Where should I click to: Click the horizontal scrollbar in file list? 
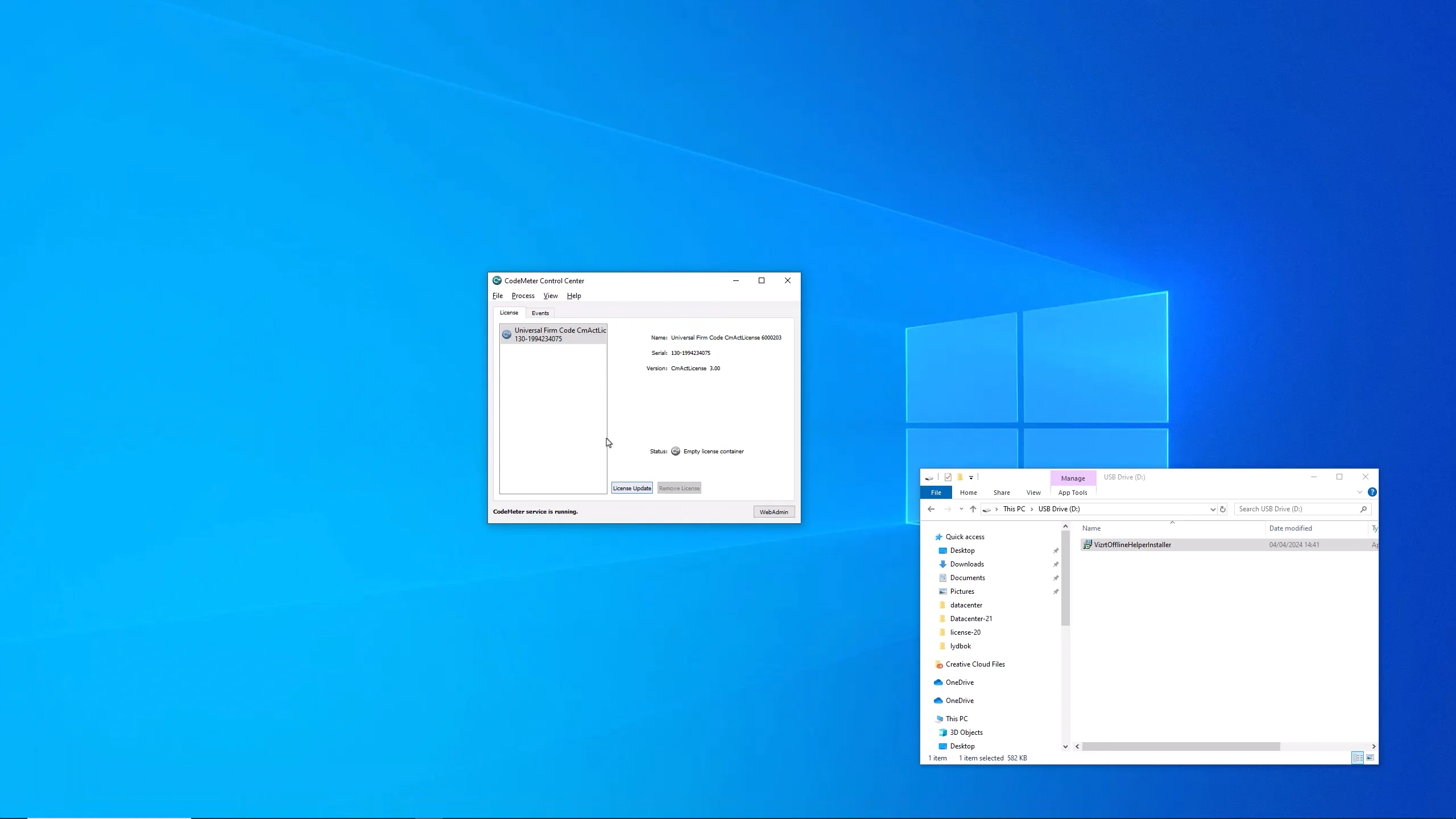[1180, 746]
